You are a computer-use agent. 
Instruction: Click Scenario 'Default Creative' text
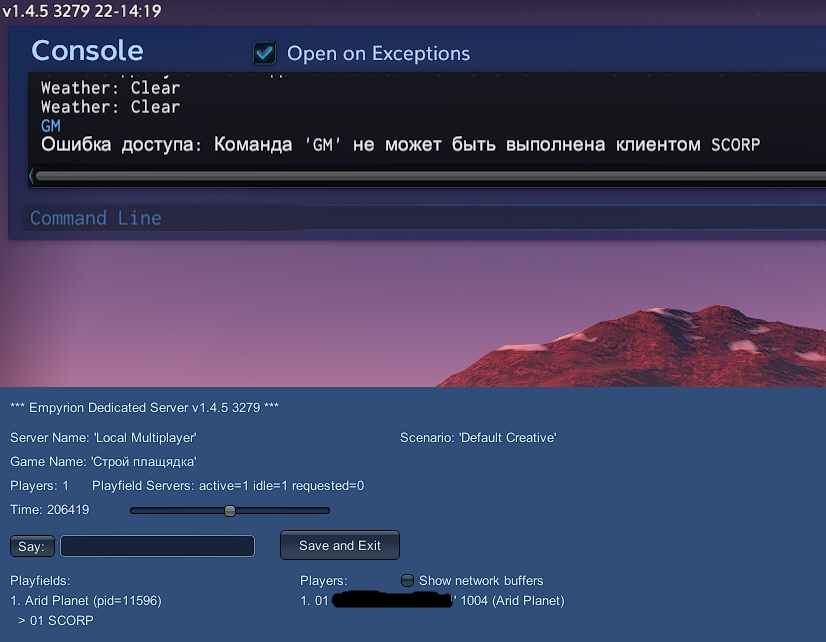[478, 438]
